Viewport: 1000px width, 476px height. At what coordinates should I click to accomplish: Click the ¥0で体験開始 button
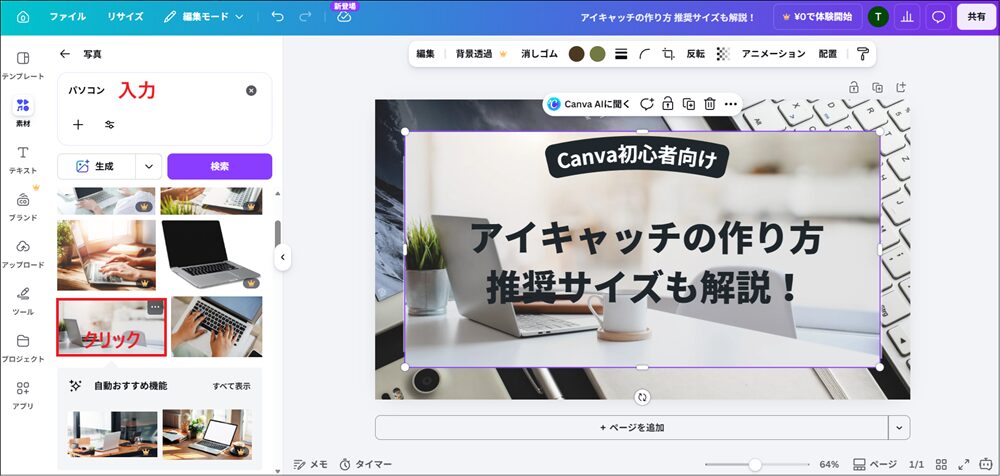(818, 17)
